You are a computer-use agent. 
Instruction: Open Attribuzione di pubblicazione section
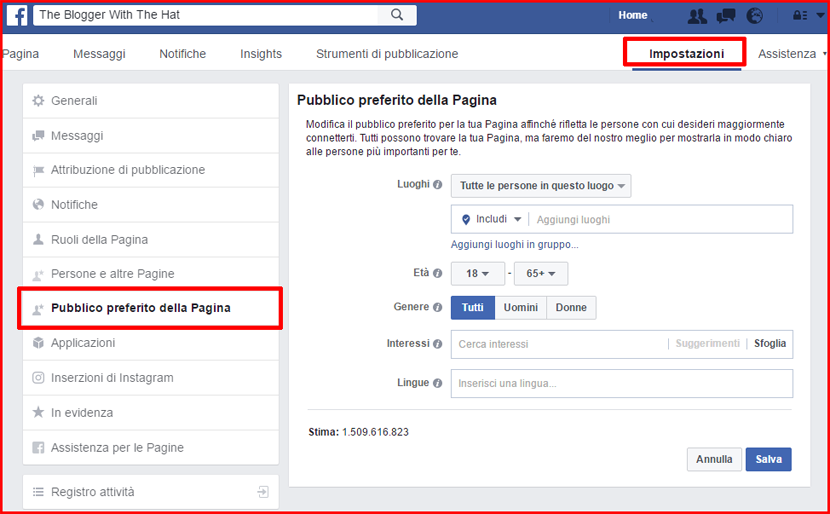tap(151, 170)
